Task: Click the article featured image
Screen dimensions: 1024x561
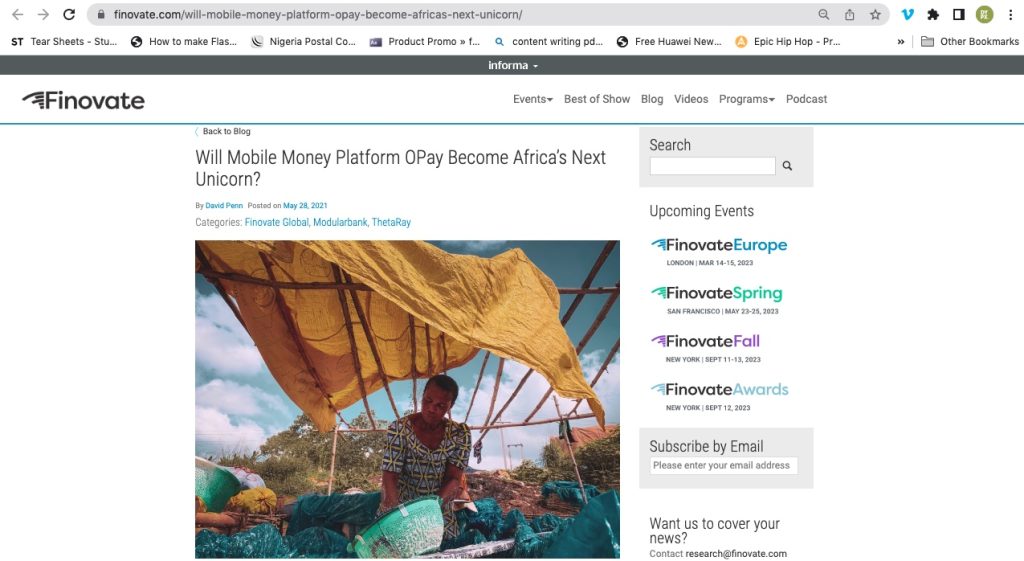Action: (x=408, y=399)
